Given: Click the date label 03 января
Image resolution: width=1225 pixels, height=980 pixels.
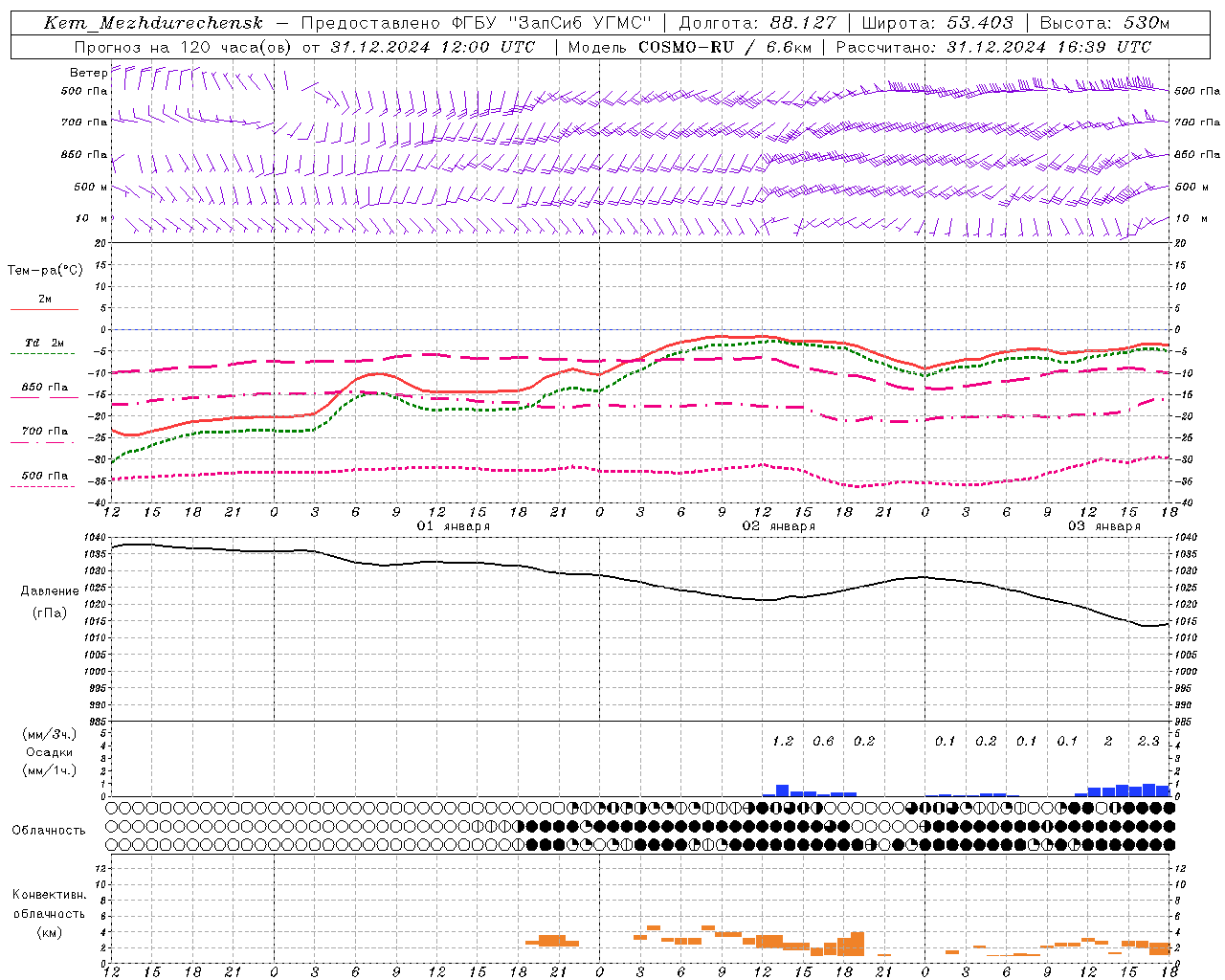Looking at the screenshot, I should click(1104, 526).
